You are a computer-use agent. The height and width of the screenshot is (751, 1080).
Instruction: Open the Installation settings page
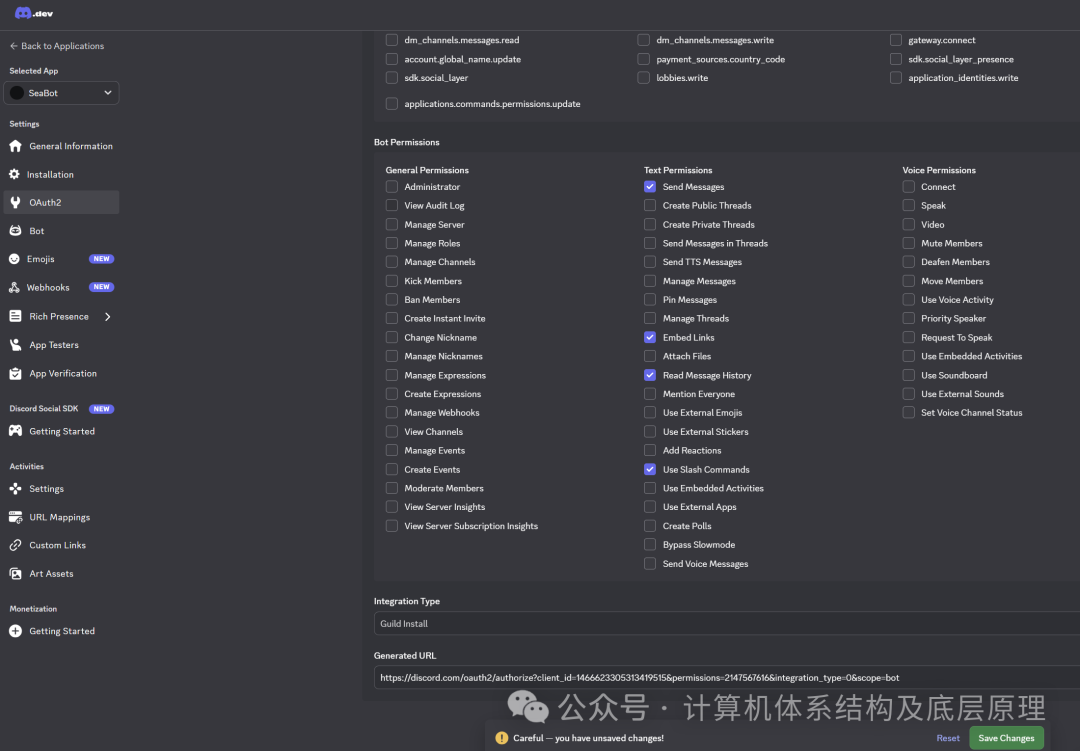point(61,174)
